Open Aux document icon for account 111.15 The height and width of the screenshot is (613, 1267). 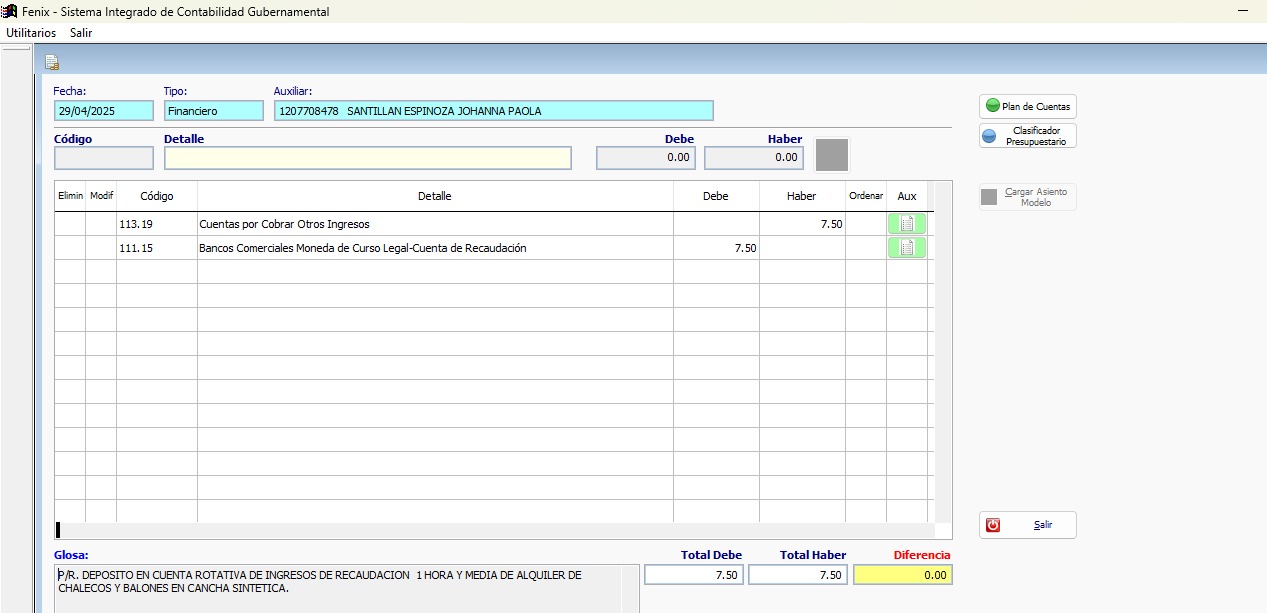pyautogui.click(x=906, y=248)
